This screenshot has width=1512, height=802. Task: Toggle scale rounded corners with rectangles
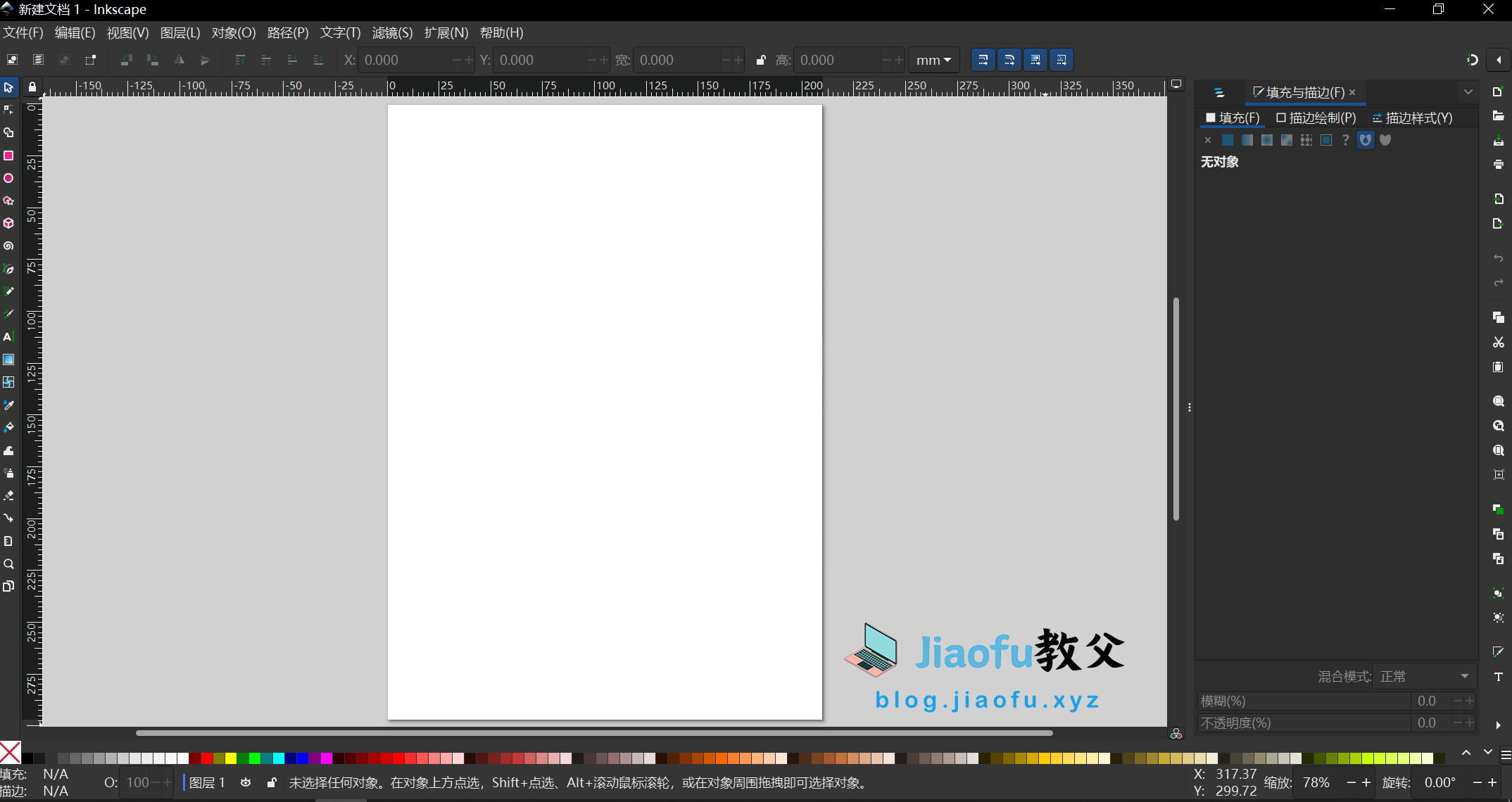(x=1009, y=60)
